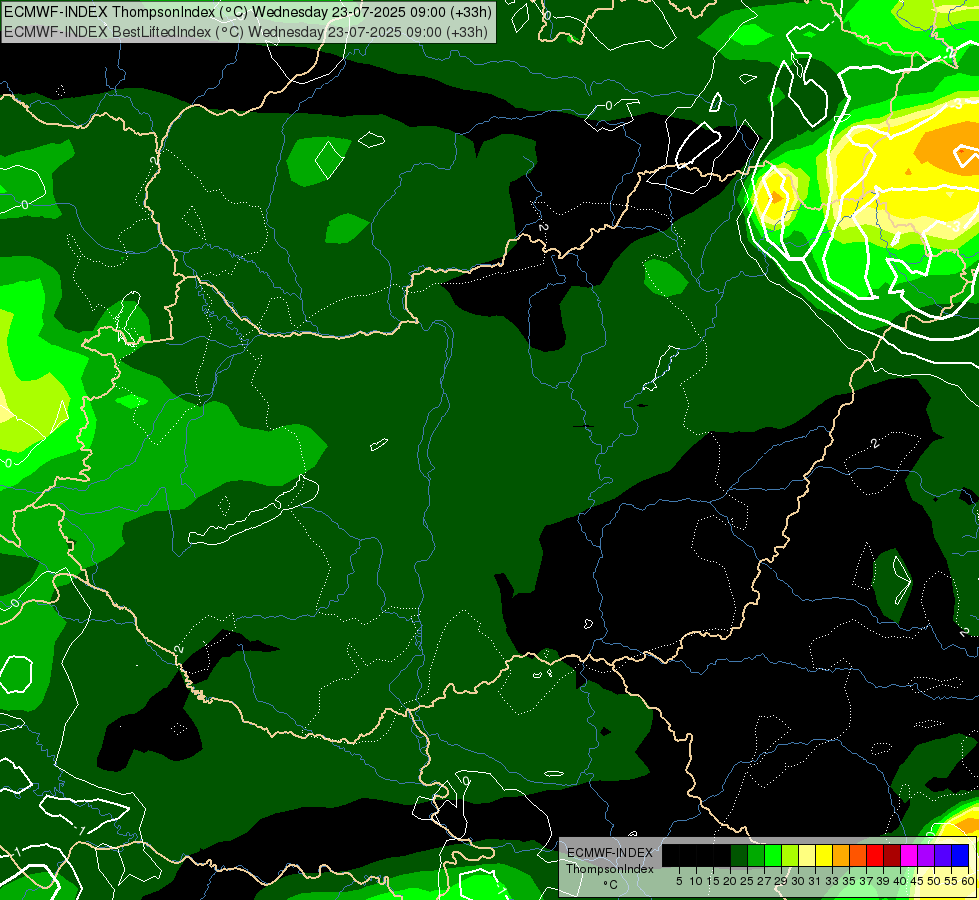
Task: Click legend scale value 15
Action: tap(713, 881)
